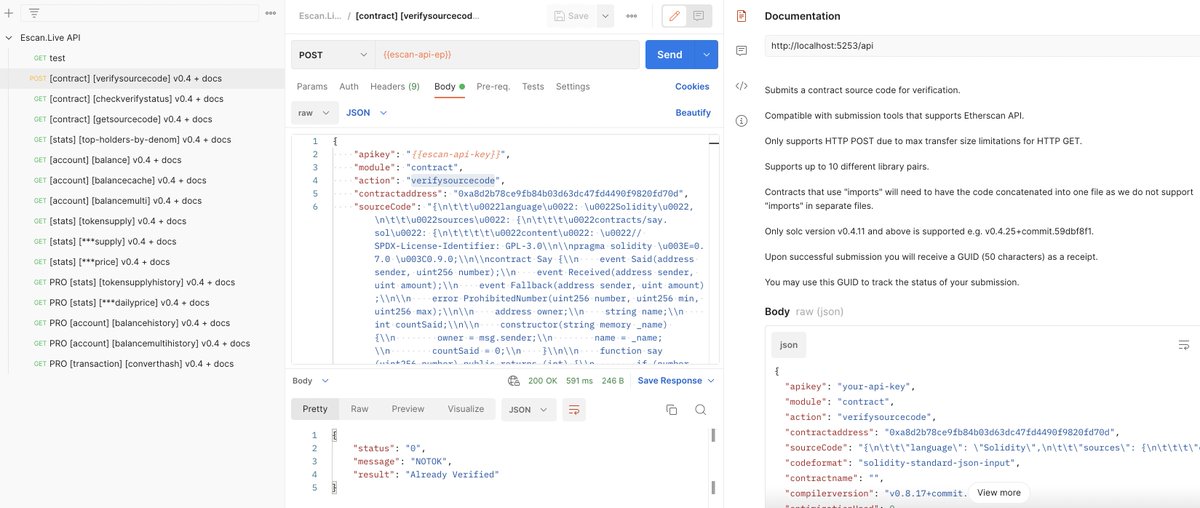Click the documentation URL field http://localhost:5253/api
Screen dimensions: 1200x508
(x=980, y=46)
